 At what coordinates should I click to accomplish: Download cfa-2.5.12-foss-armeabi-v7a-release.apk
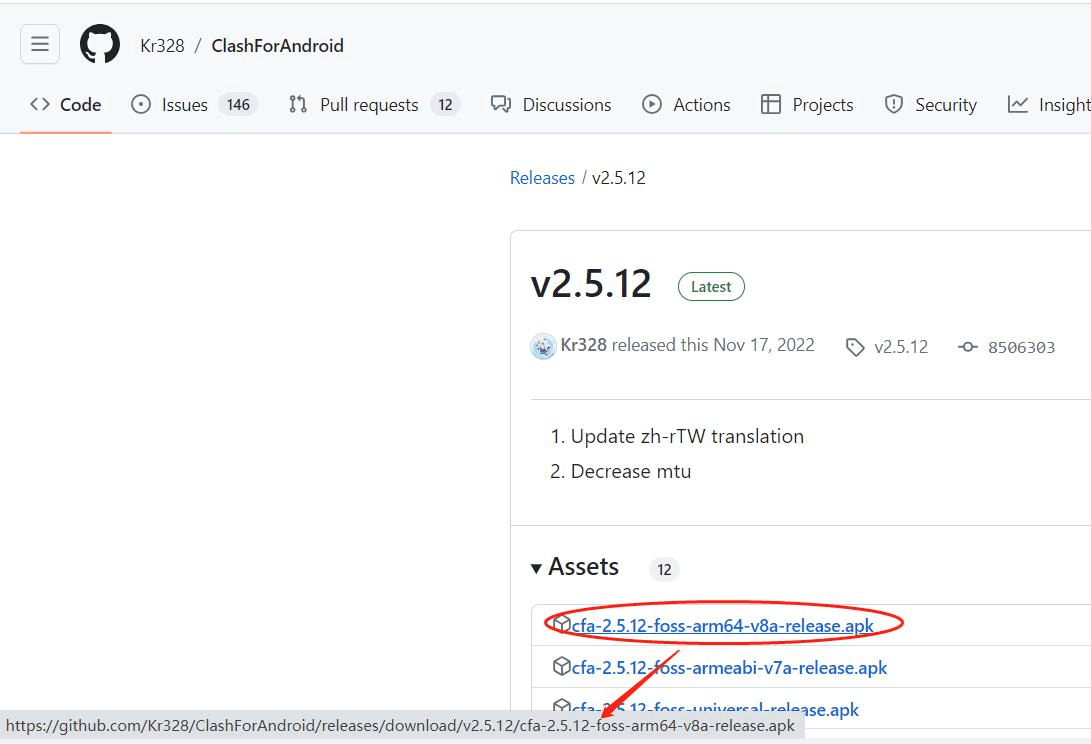click(729, 667)
